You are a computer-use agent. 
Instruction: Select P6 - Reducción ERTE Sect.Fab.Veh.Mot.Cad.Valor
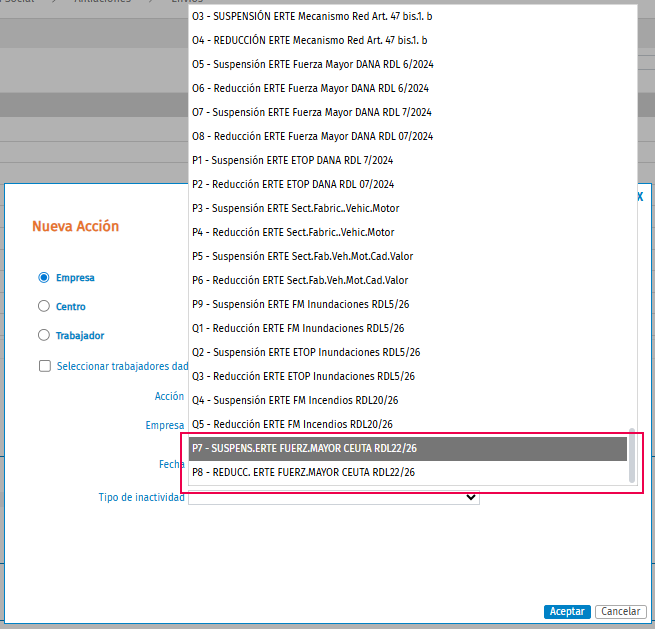(x=408, y=281)
